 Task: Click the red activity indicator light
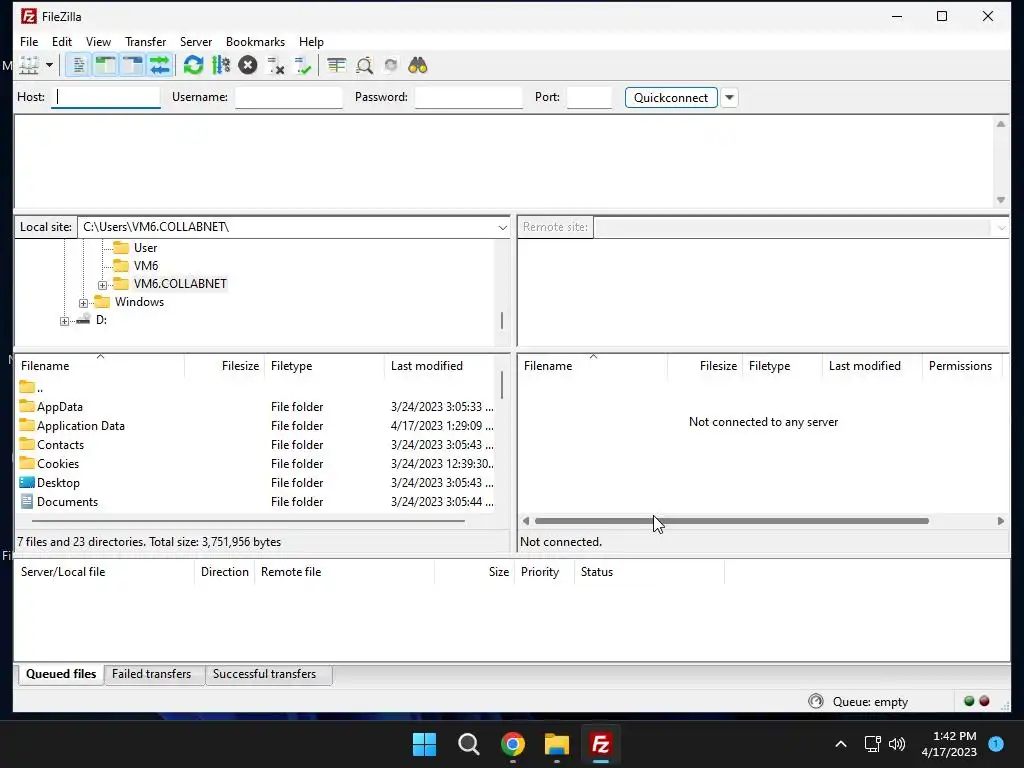click(x=984, y=701)
